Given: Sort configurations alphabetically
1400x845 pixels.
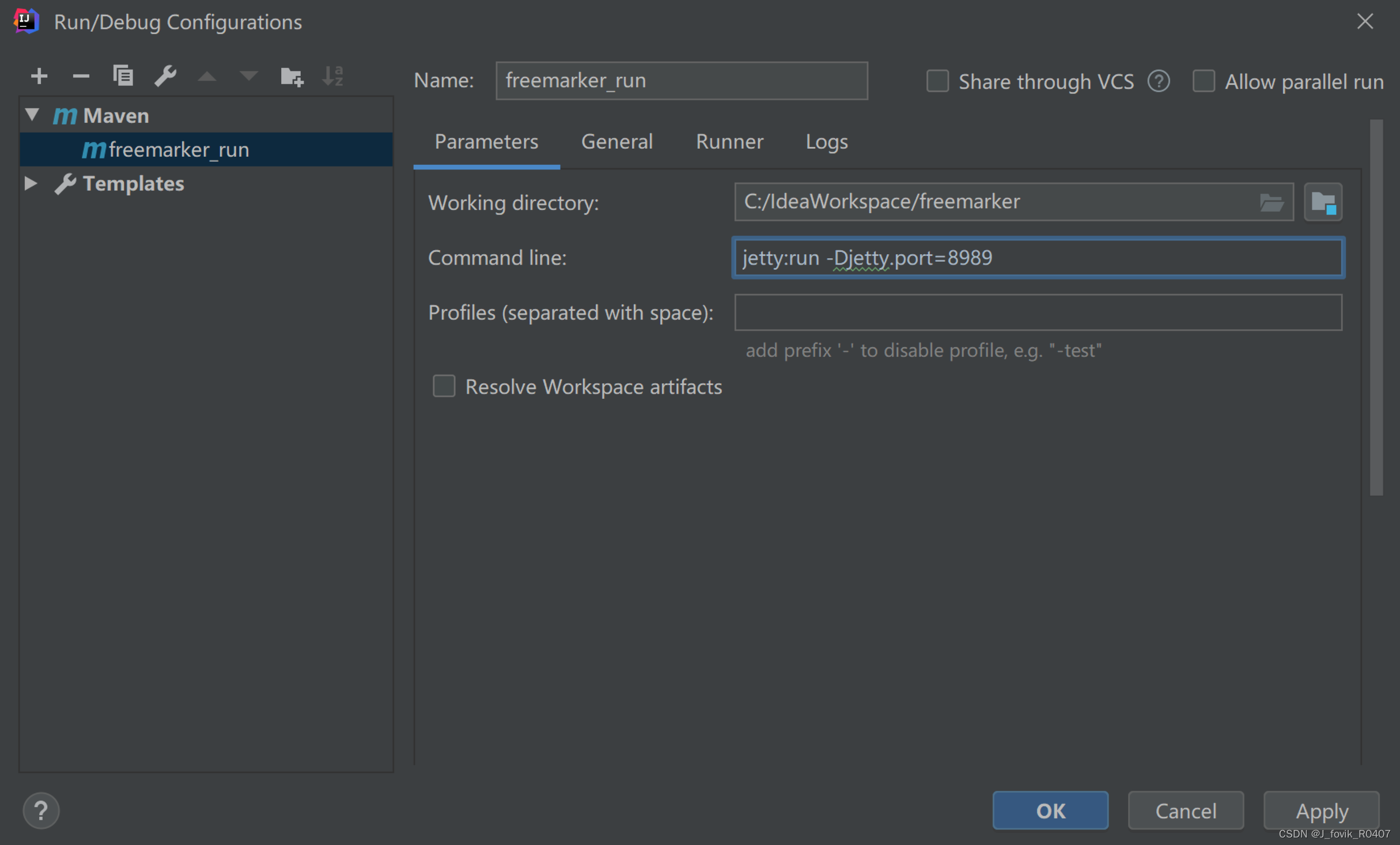Looking at the screenshot, I should [333, 76].
